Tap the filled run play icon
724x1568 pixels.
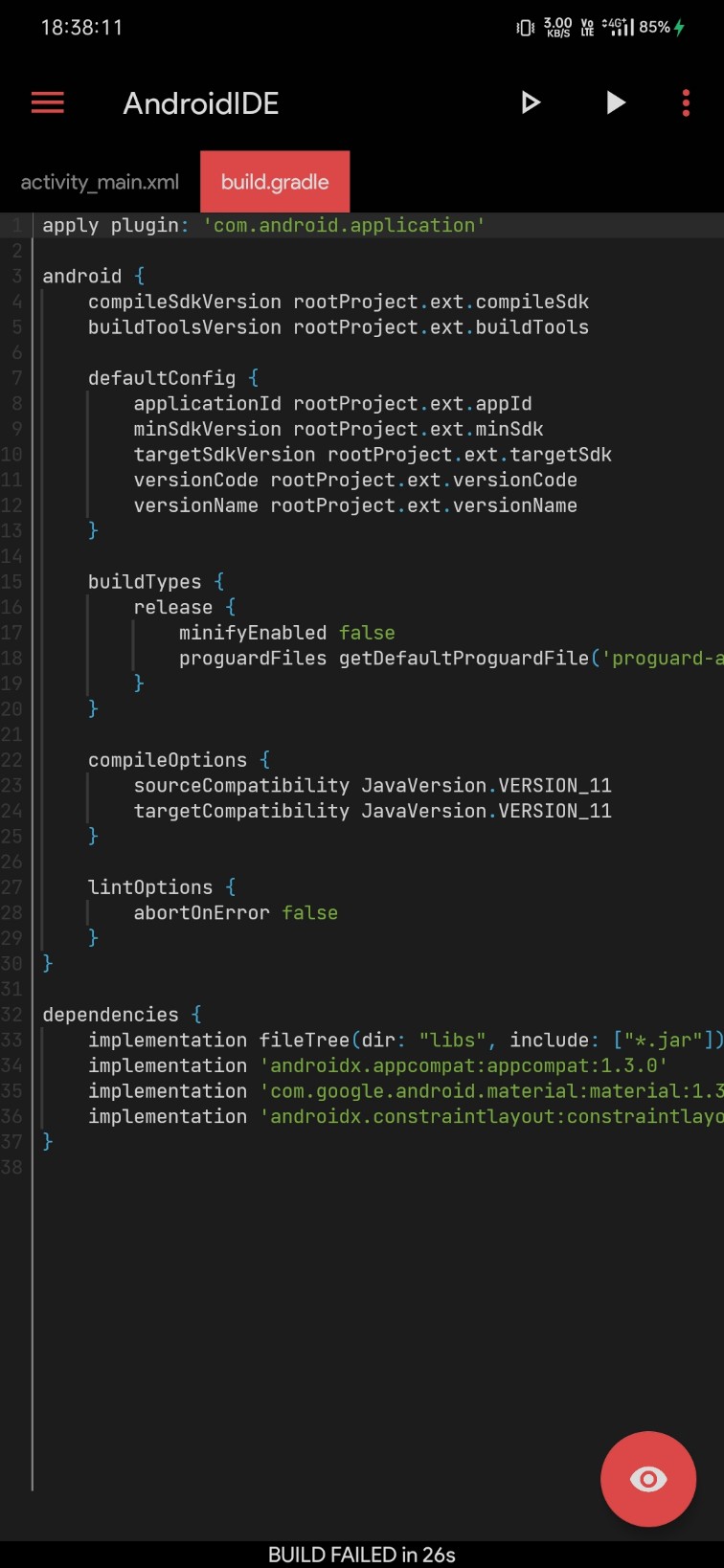[616, 102]
